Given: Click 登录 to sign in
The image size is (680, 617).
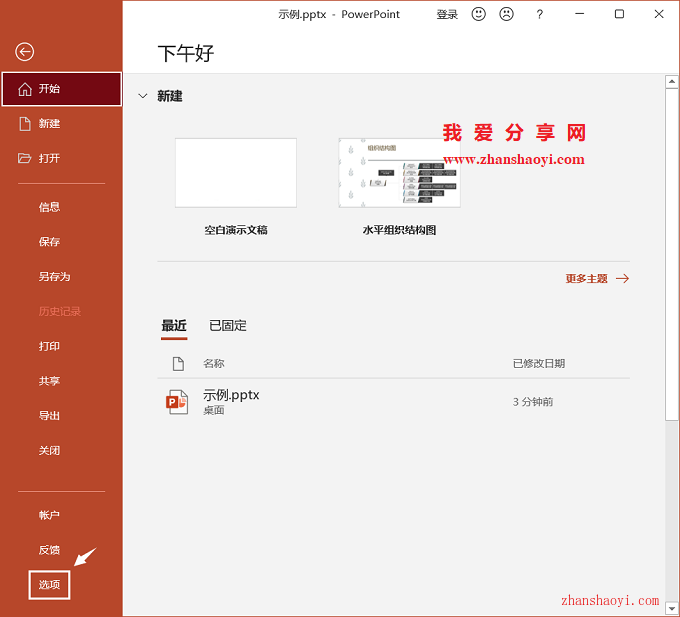Looking at the screenshot, I should (x=447, y=14).
